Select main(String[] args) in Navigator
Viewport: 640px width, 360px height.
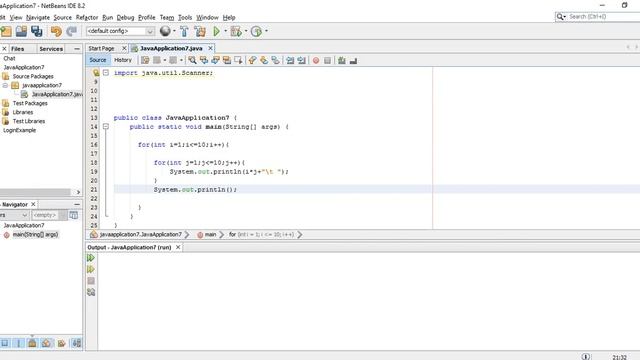[x=35, y=235]
